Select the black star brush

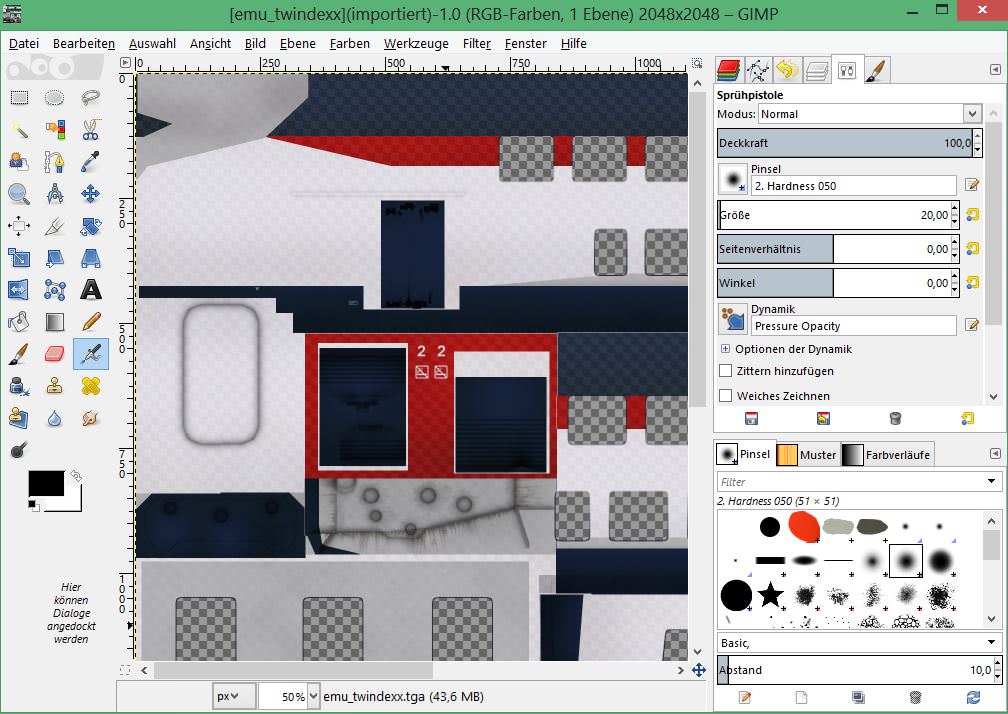pos(770,594)
